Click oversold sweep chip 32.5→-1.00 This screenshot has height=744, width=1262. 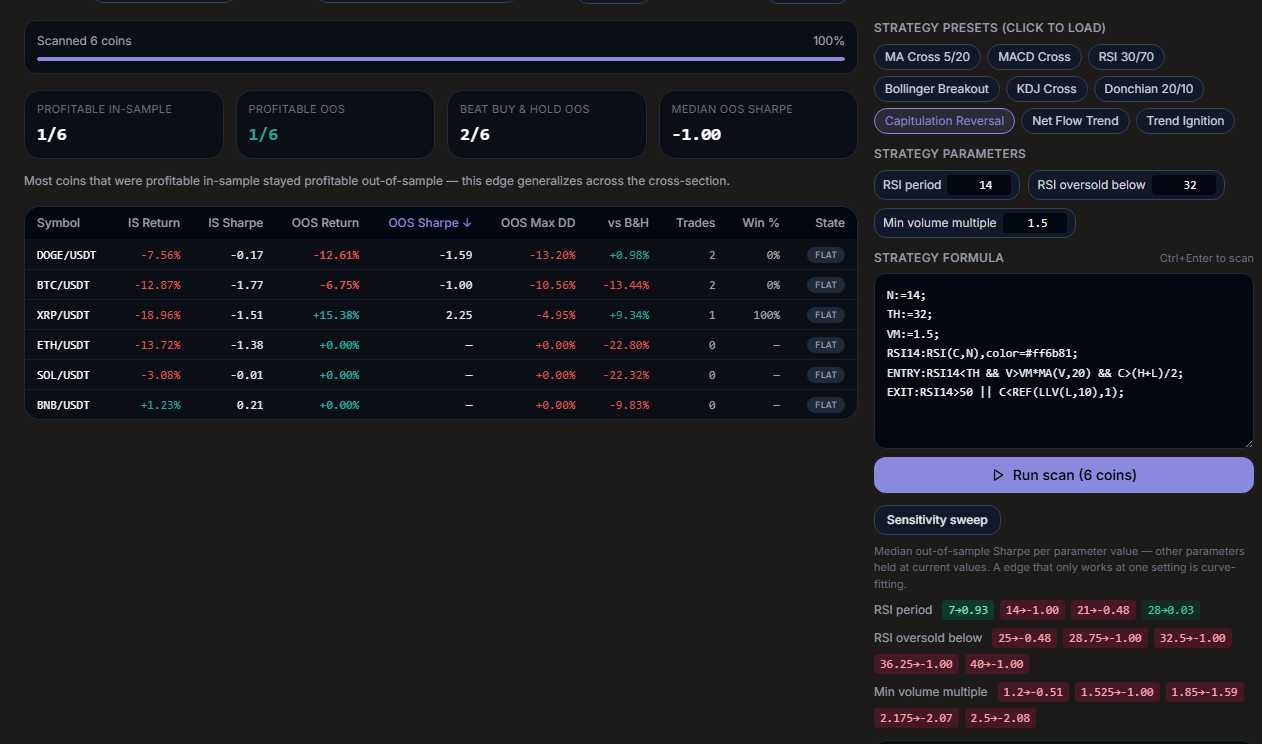point(1192,638)
